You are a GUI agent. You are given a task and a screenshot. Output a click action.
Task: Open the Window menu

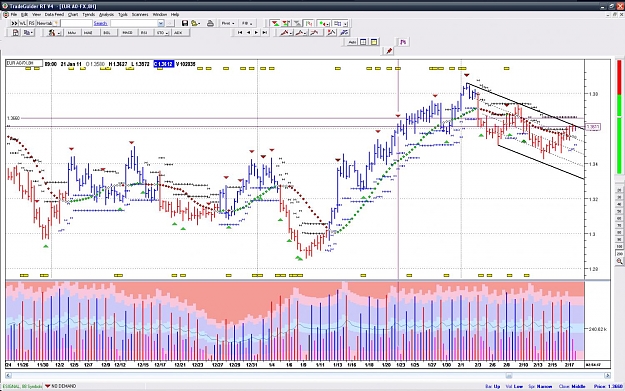coord(160,14)
